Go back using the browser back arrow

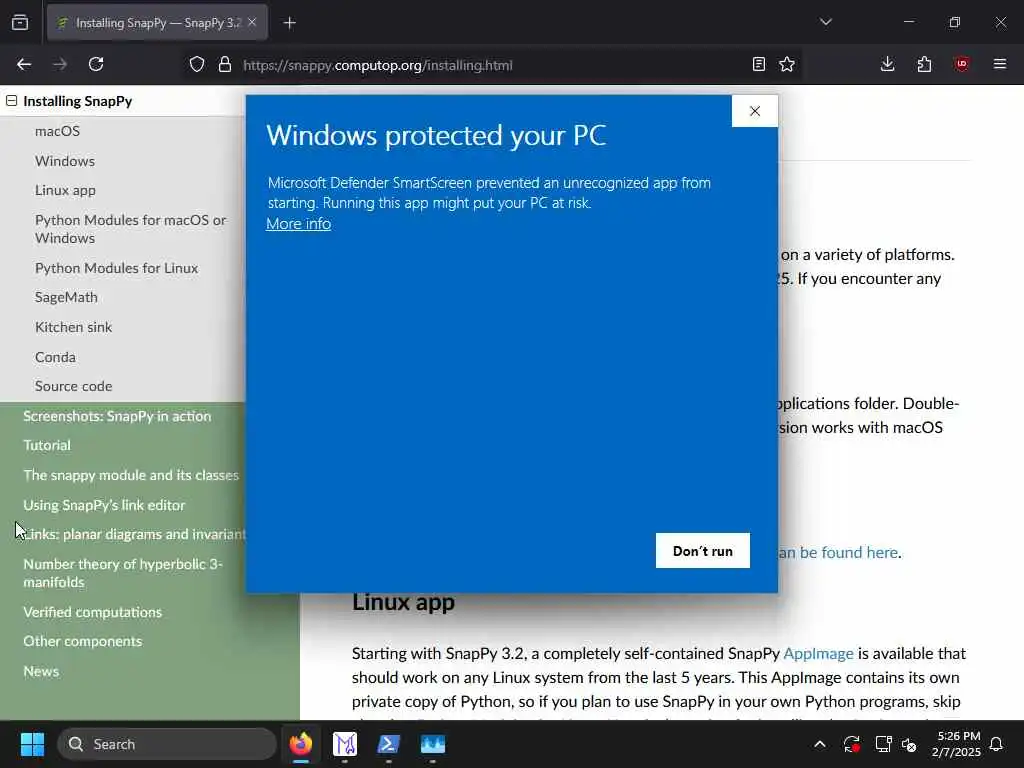point(24,64)
